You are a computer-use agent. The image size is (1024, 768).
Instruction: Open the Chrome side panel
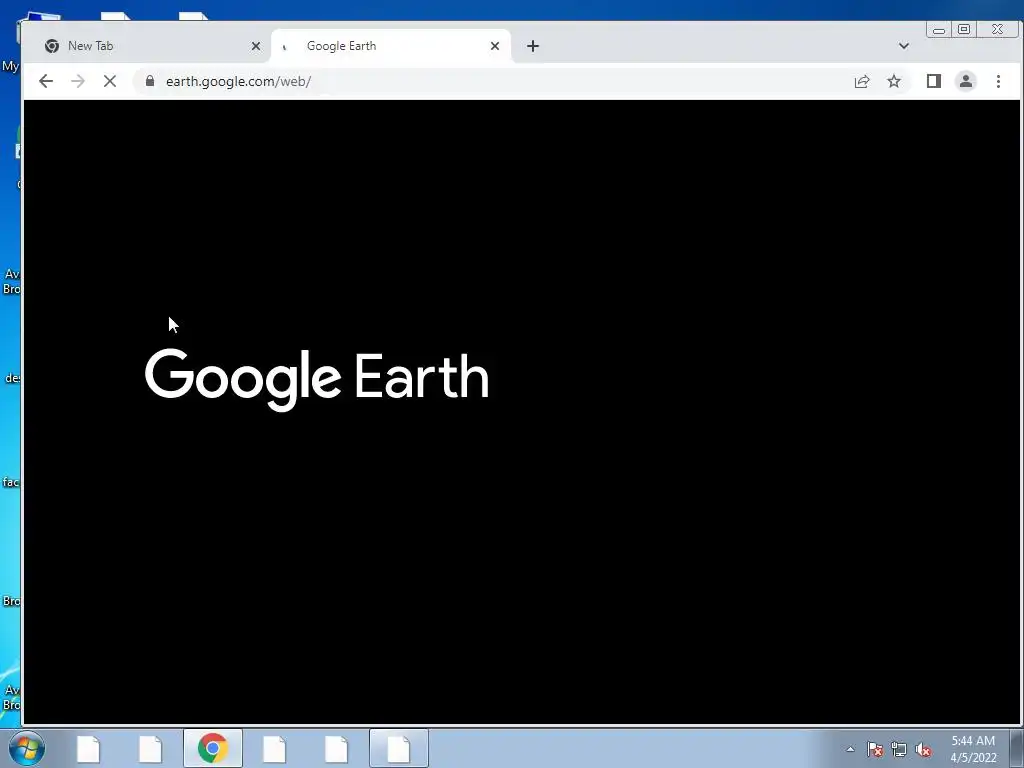point(934,81)
